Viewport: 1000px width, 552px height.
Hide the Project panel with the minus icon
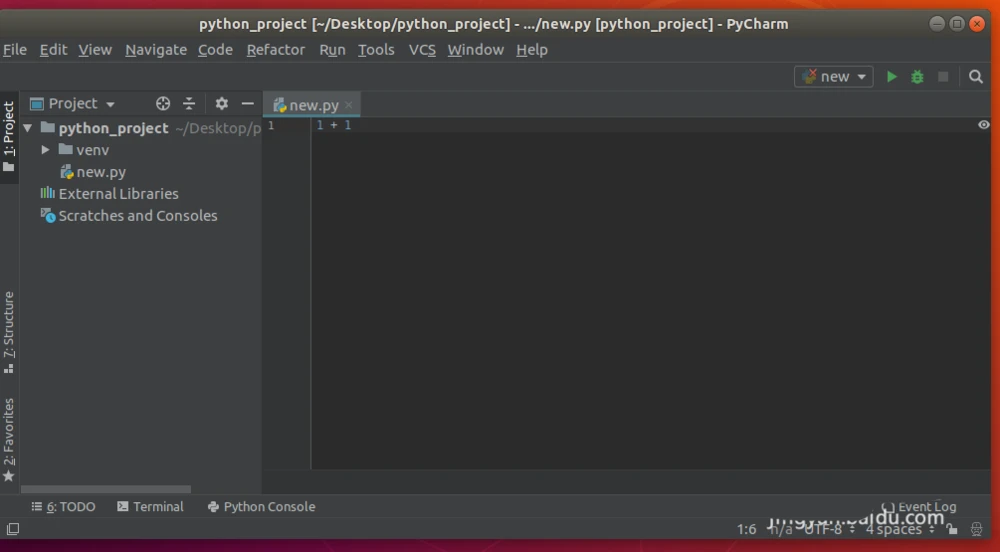coord(248,104)
